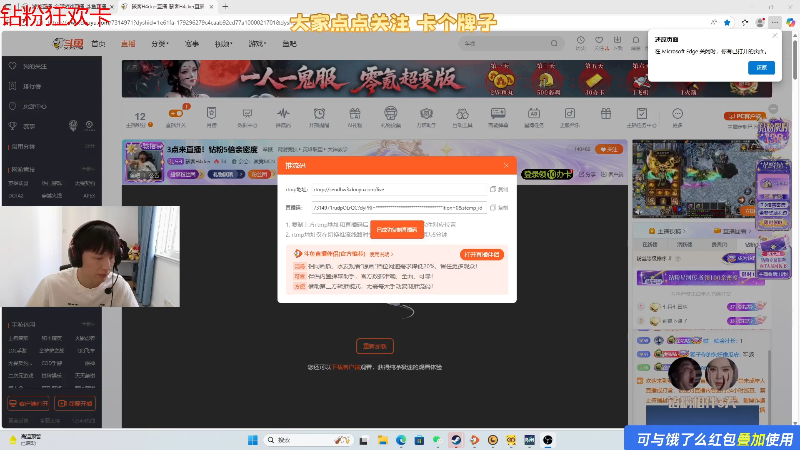Click the 还原 button in Edge popup
The width and height of the screenshot is (800, 450).
coord(761,67)
